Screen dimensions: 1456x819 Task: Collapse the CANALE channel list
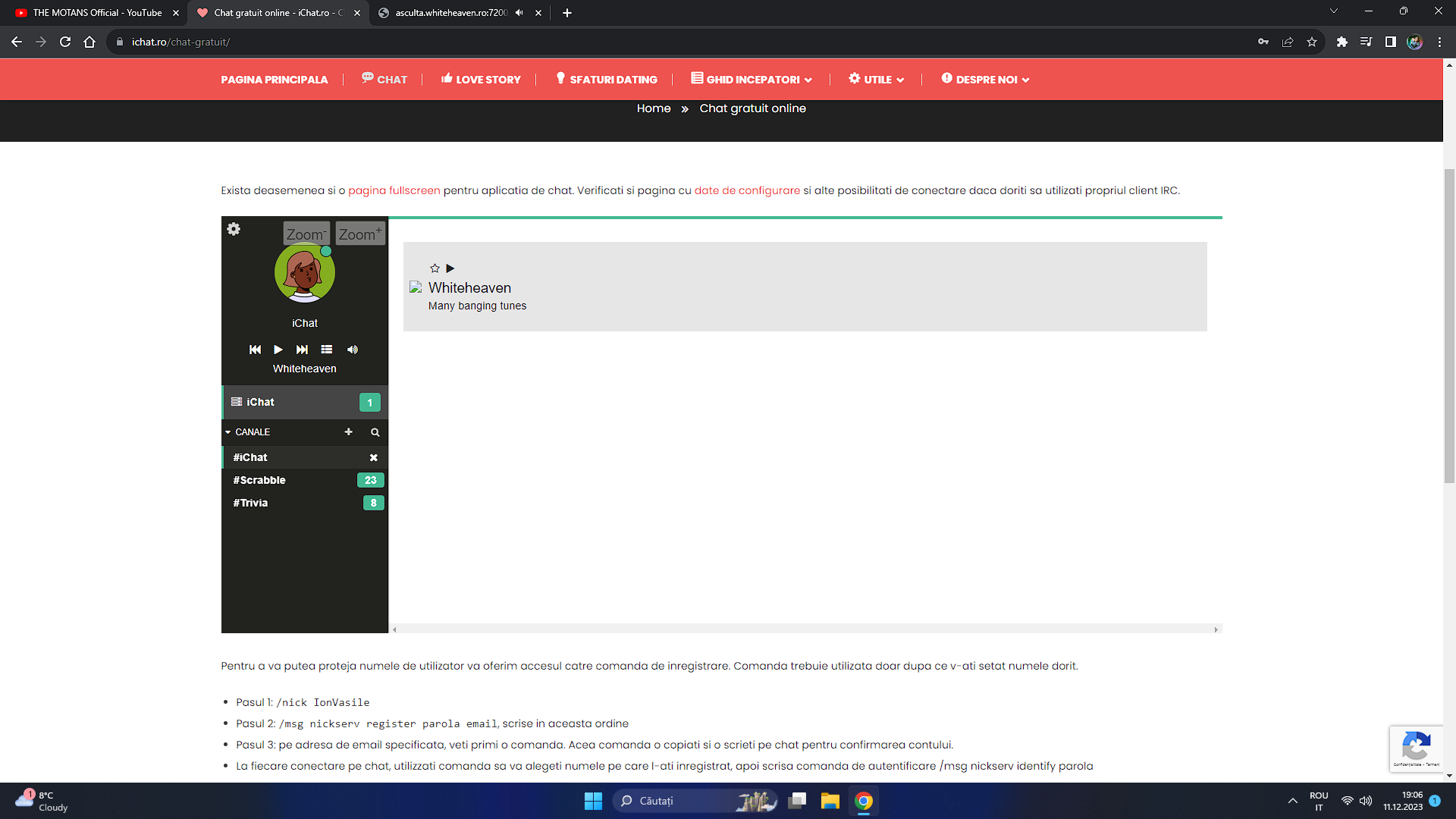coord(228,432)
